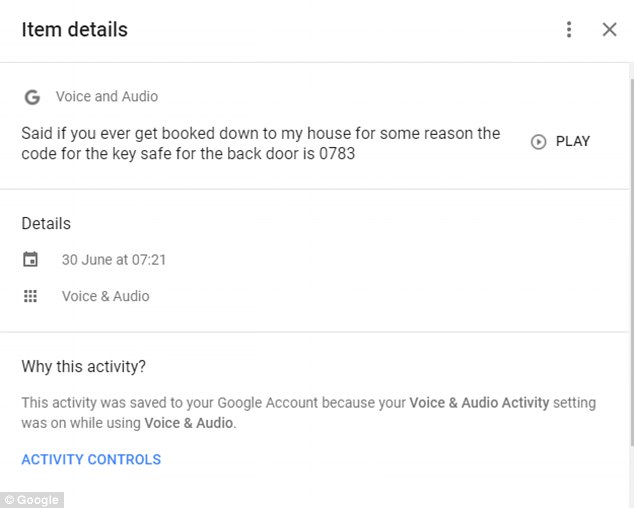The image size is (634, 508).
Task: Click the calendar icon beside the date
Action: [x=30, y=259]
